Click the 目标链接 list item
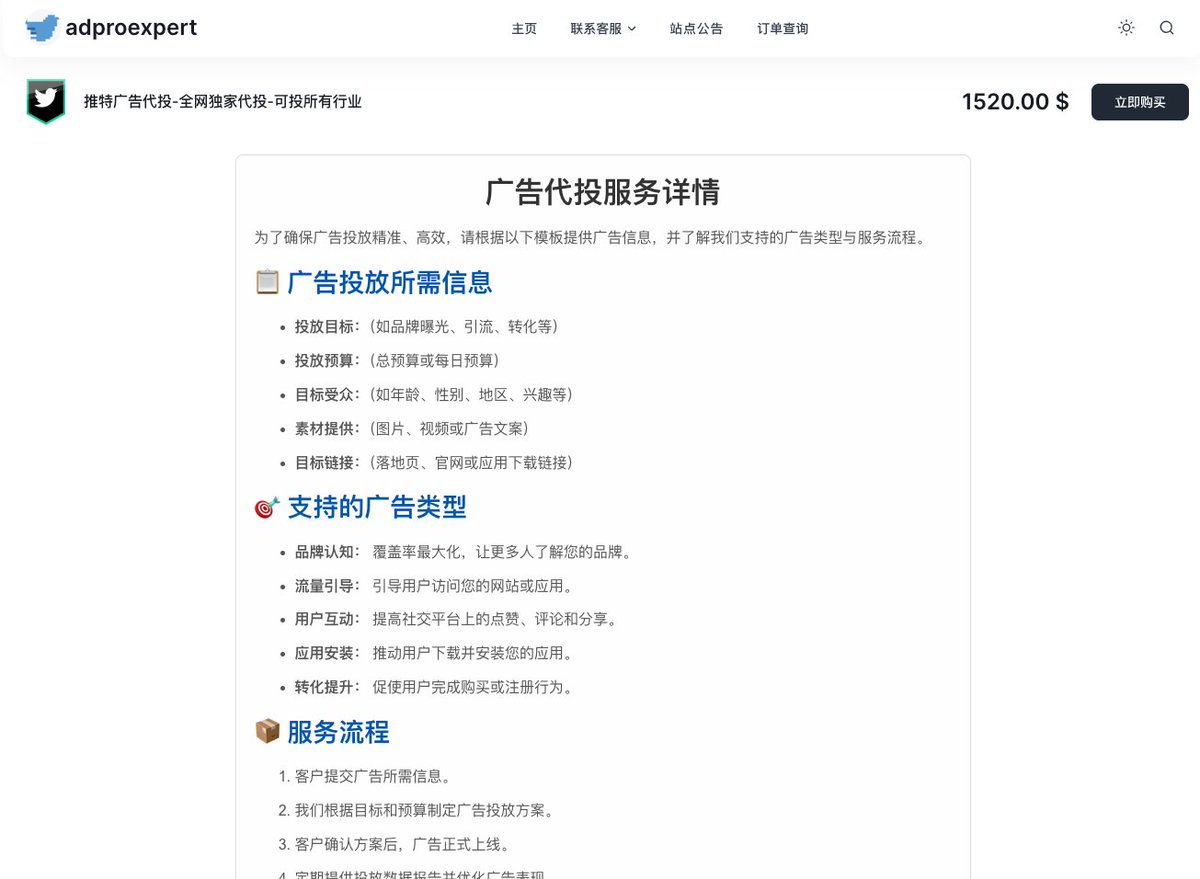The width and height of the screenshot is (1200, 879). [x=434, y=463]
